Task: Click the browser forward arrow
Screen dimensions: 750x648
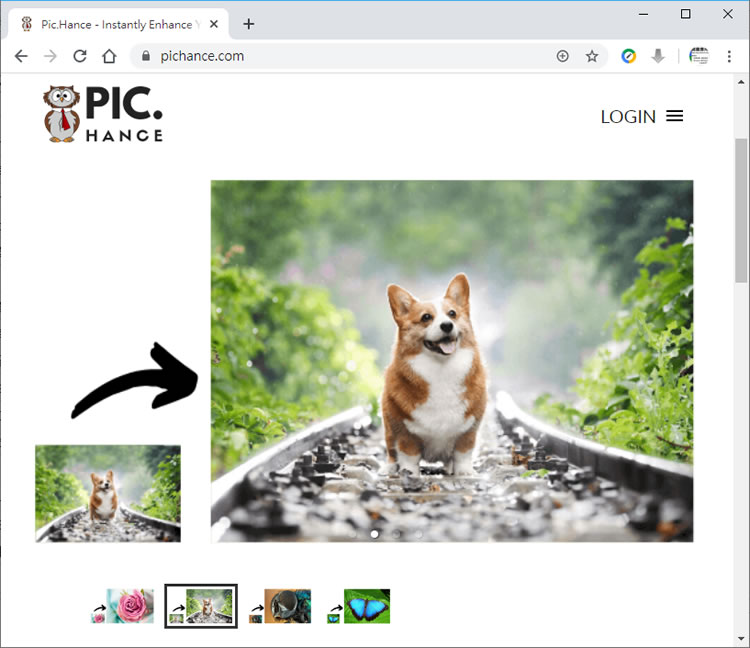Action: coord(50,56)
